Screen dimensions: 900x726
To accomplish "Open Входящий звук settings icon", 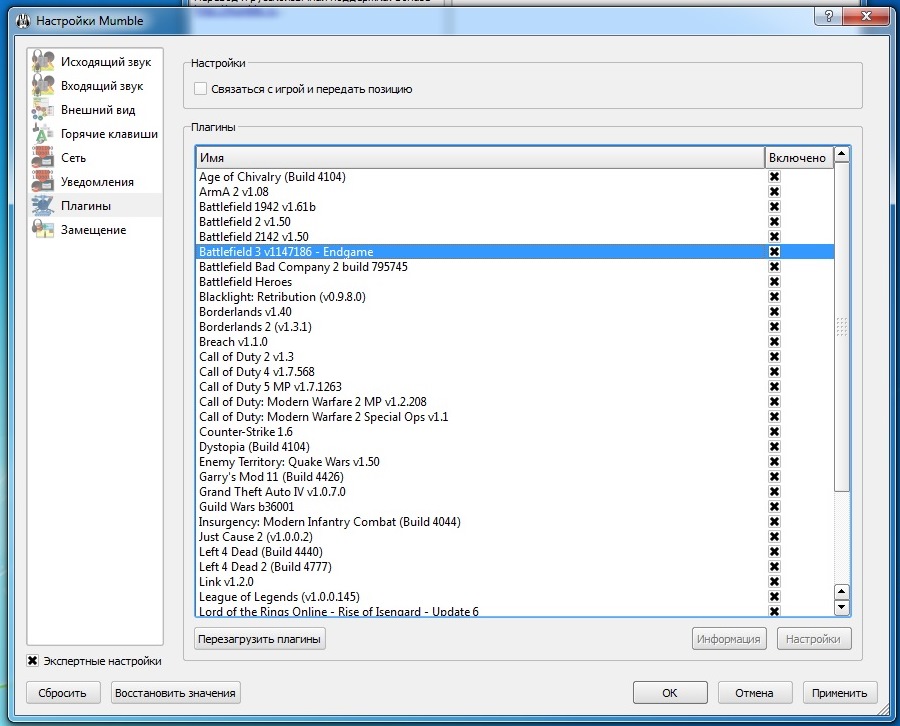I will point(43,86).
